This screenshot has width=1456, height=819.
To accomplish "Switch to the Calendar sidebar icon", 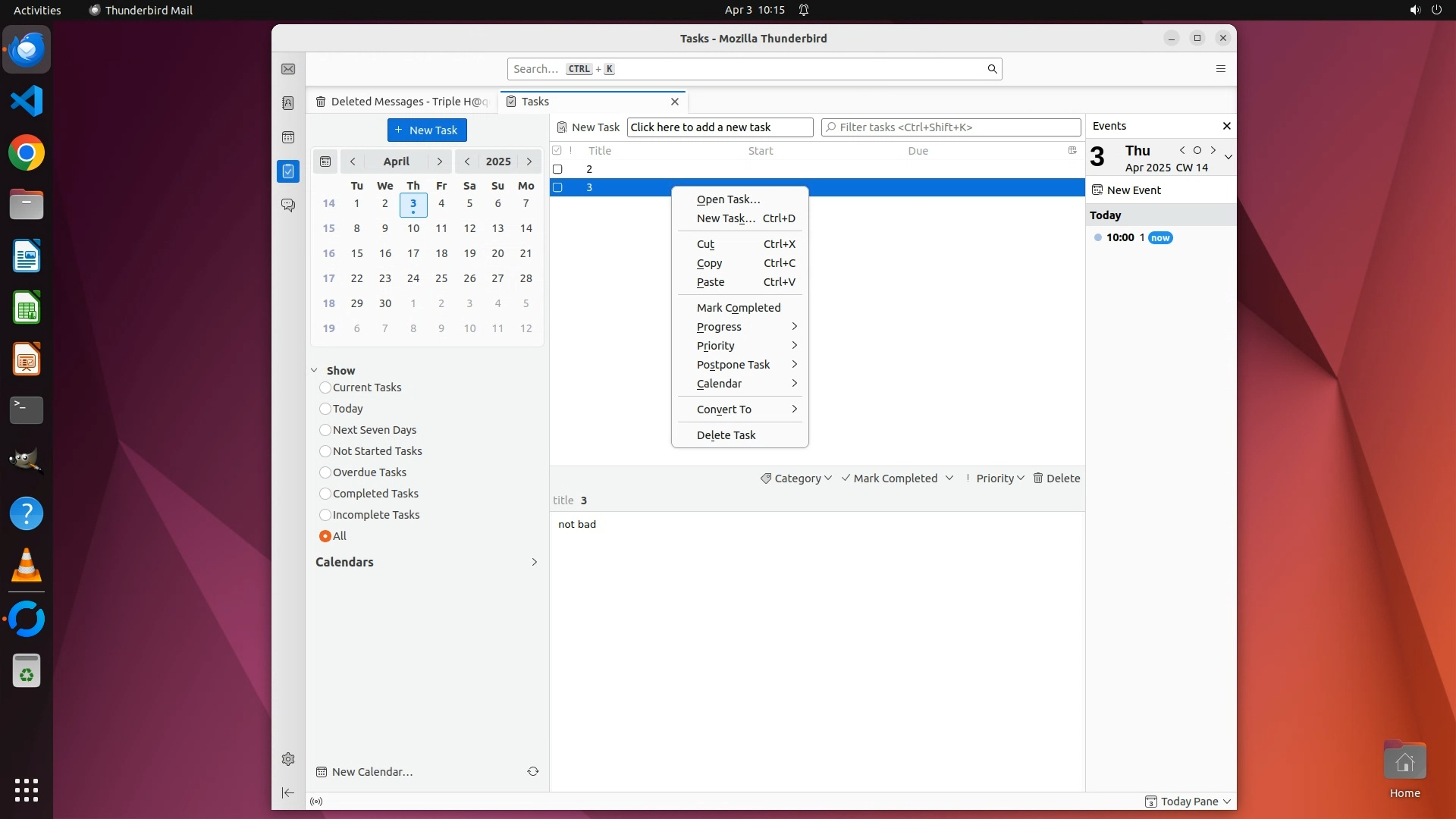I will pos(288,137).
